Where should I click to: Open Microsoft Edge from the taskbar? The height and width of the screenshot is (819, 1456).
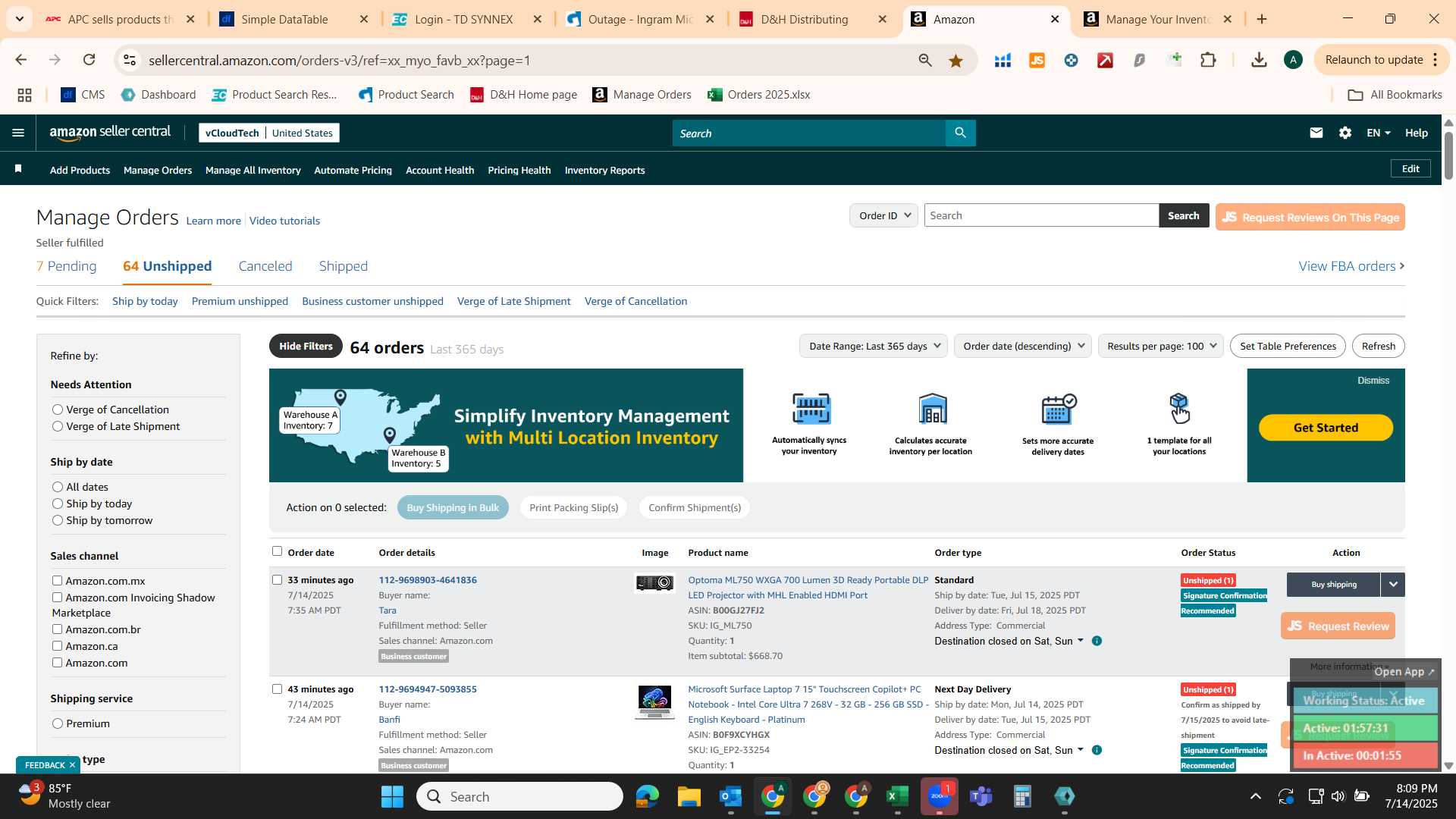(x=648, y=796)
